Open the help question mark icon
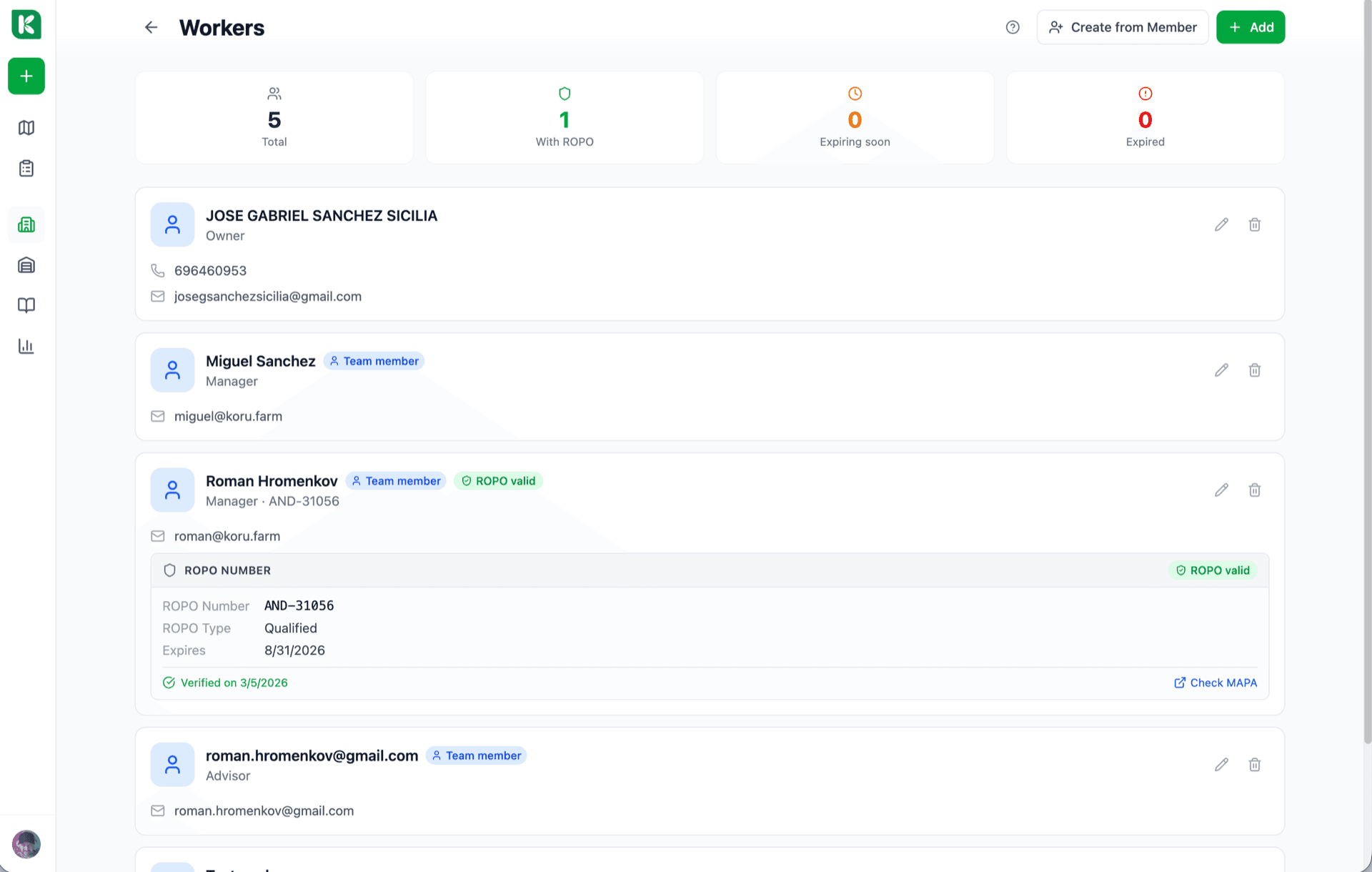 1013,27
